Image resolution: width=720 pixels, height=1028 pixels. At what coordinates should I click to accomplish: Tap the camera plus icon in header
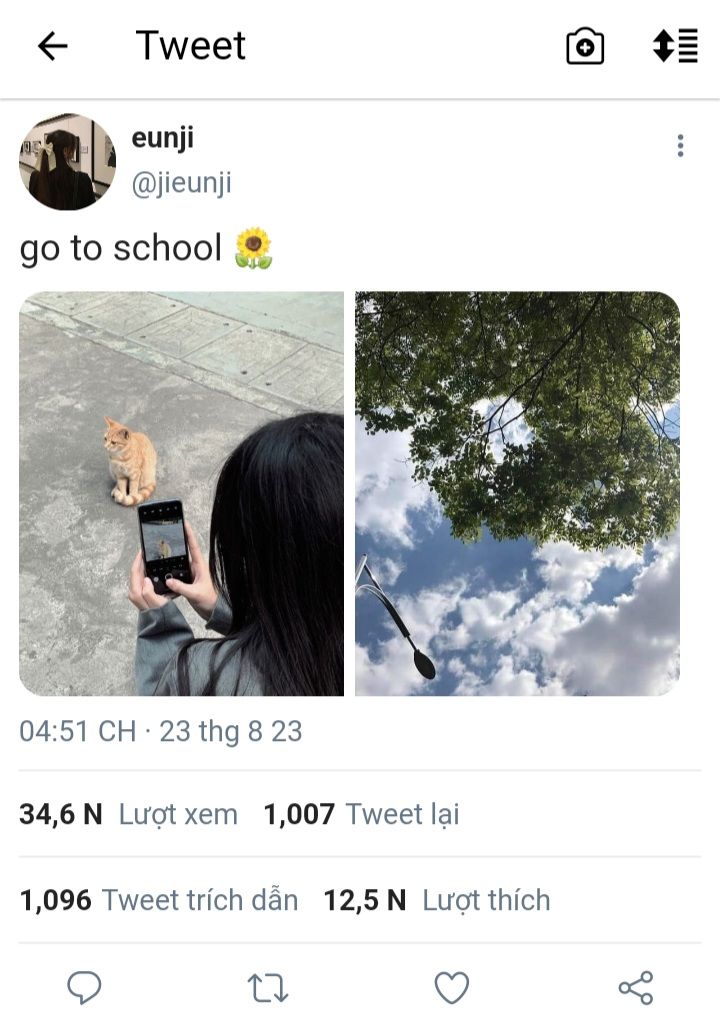click(585, 47)
